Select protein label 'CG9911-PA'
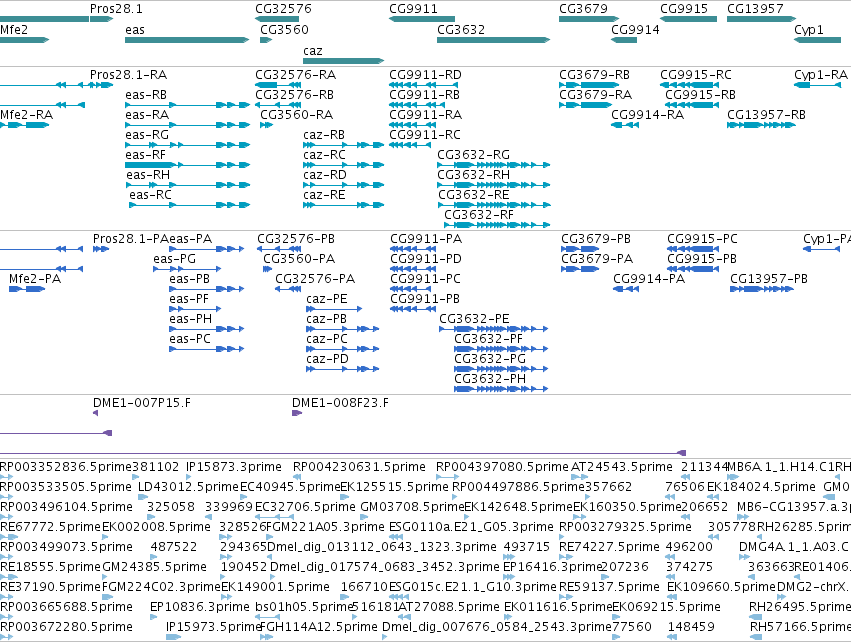This screenshot has height=642, width=851. pyautogui.click(x=426, y=239)
